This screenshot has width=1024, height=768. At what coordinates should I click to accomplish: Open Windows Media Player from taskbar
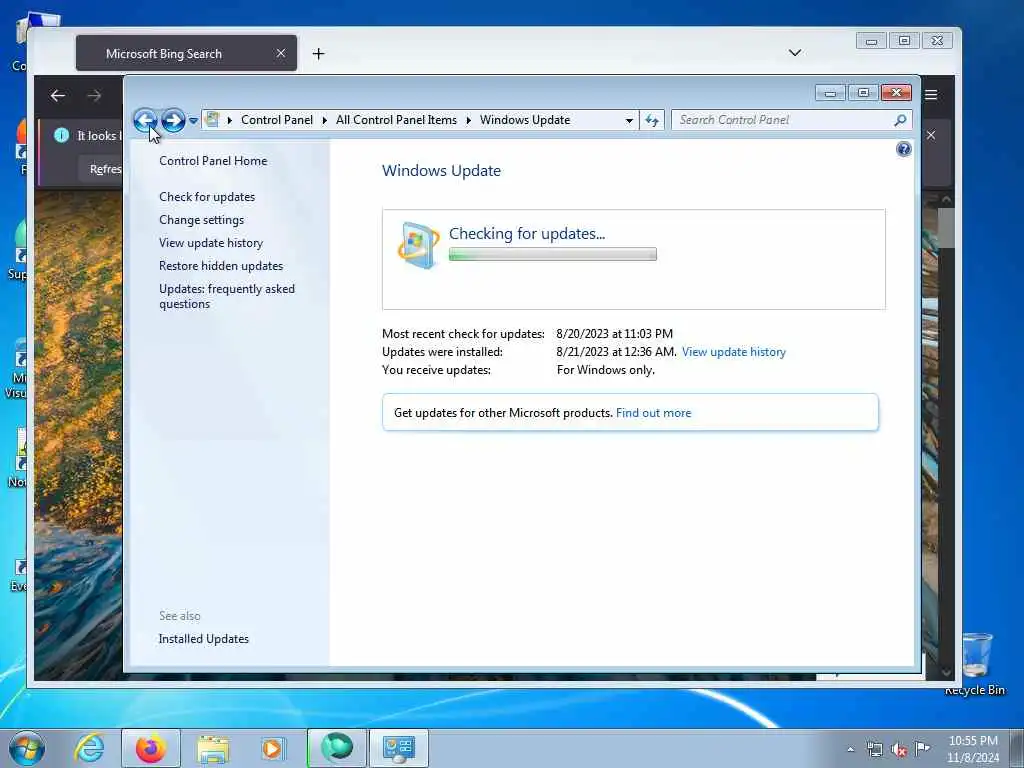[x=272, y=748]
